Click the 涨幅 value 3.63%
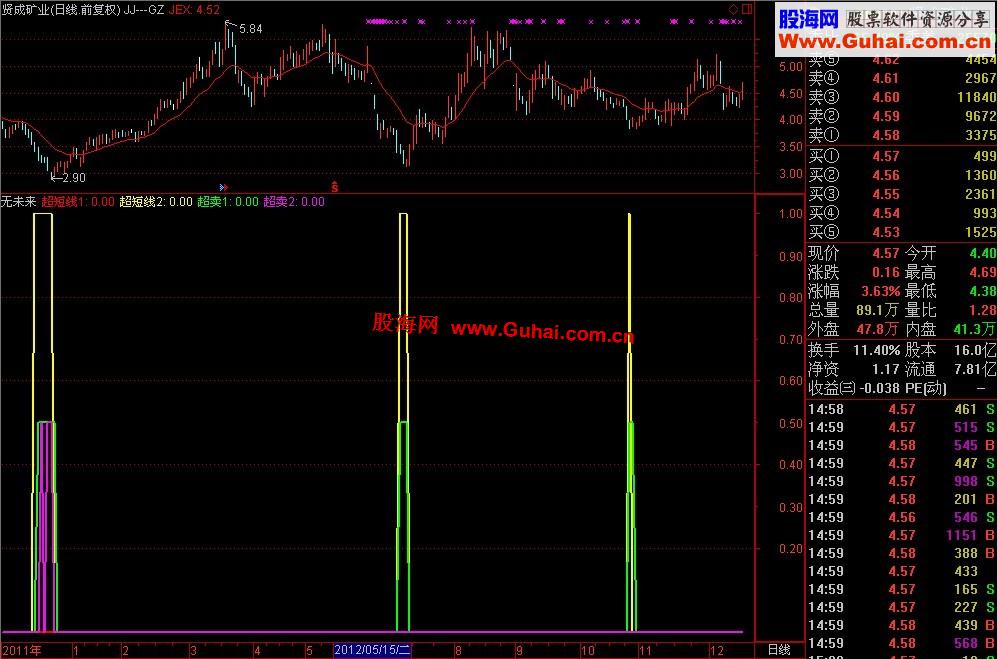This screenshot has width=997, height=659. tap(881, 292)
